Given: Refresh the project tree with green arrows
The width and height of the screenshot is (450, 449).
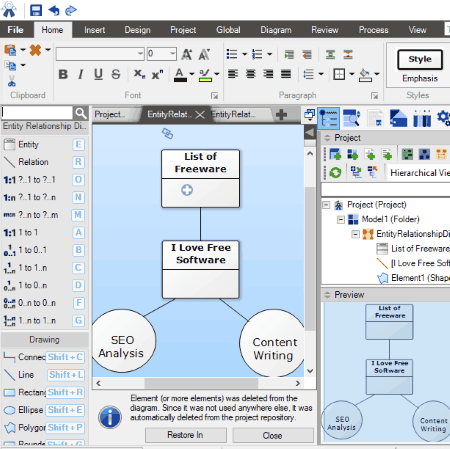Looking at the screenshot, I should point(335,172).
